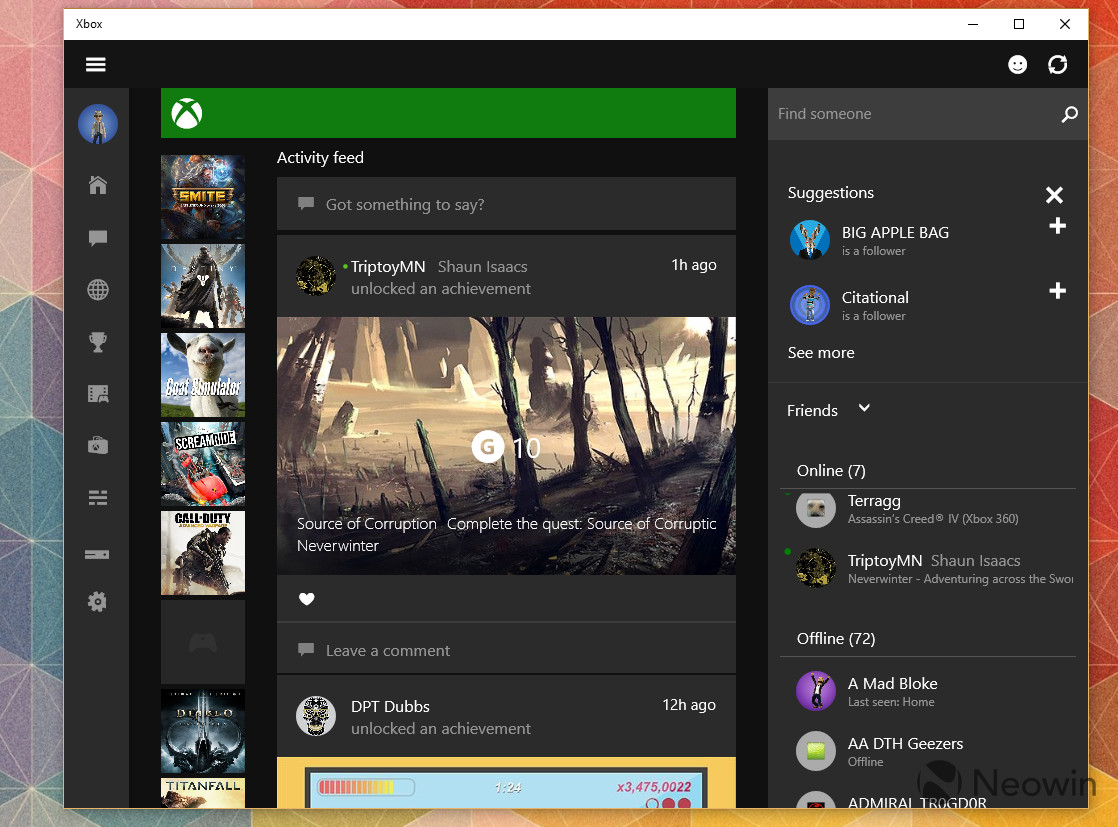Open Settings gear in the sidebar
The width and height of the screenshot is (1118, 827).
[x=97, y=602]
